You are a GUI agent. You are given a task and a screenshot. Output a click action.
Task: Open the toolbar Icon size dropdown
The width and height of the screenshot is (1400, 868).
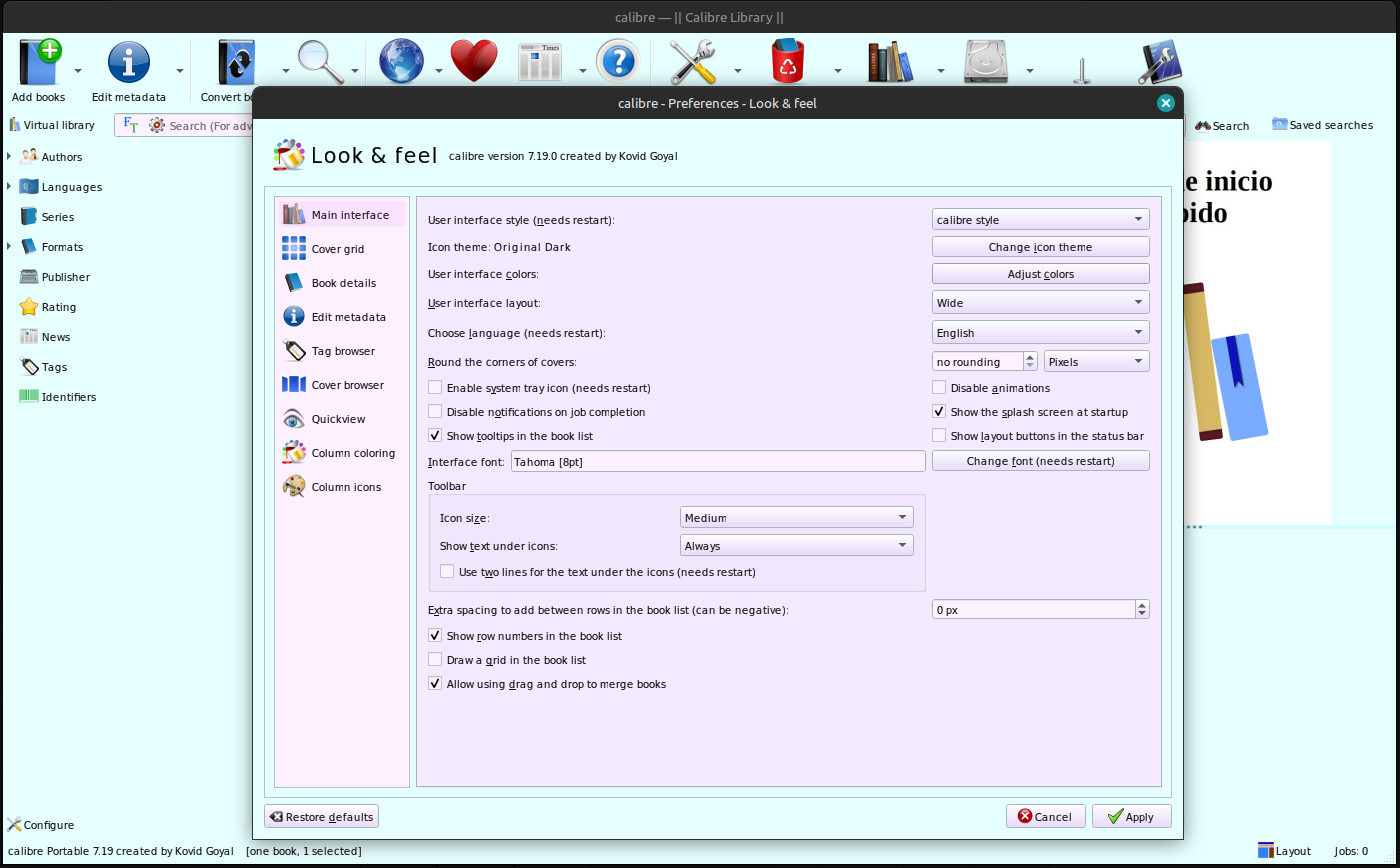click(796, 518)
